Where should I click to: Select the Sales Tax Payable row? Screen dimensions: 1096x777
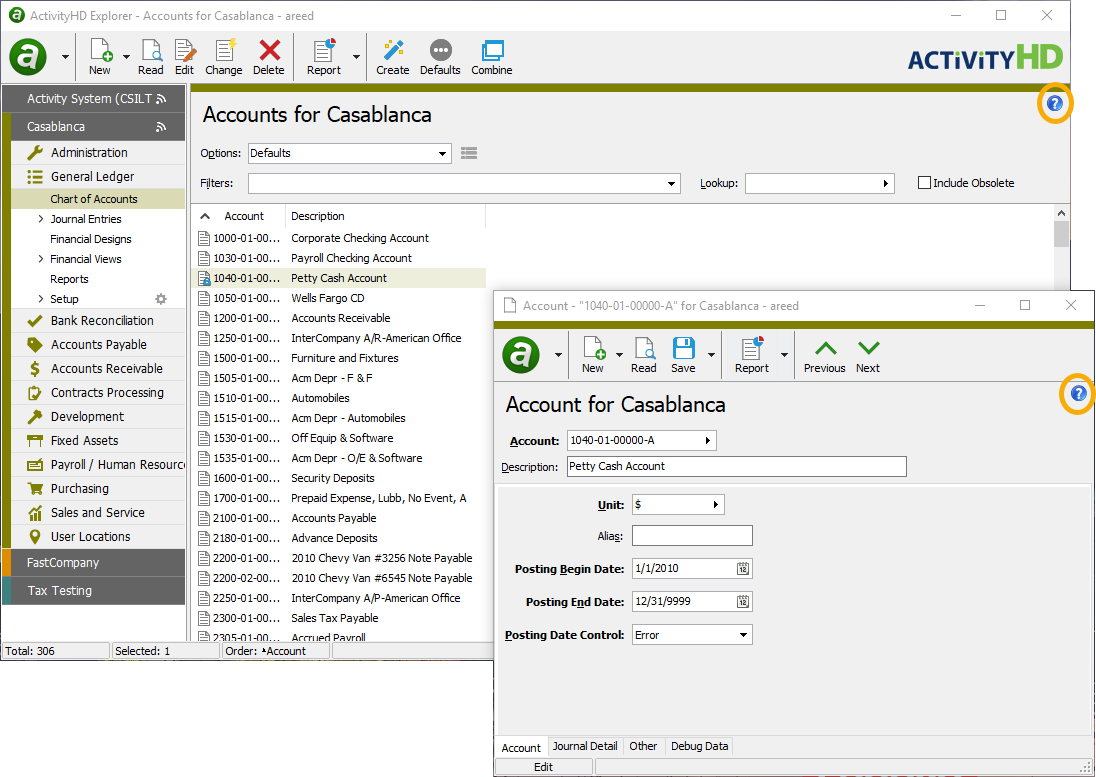[x=338, y=618]
